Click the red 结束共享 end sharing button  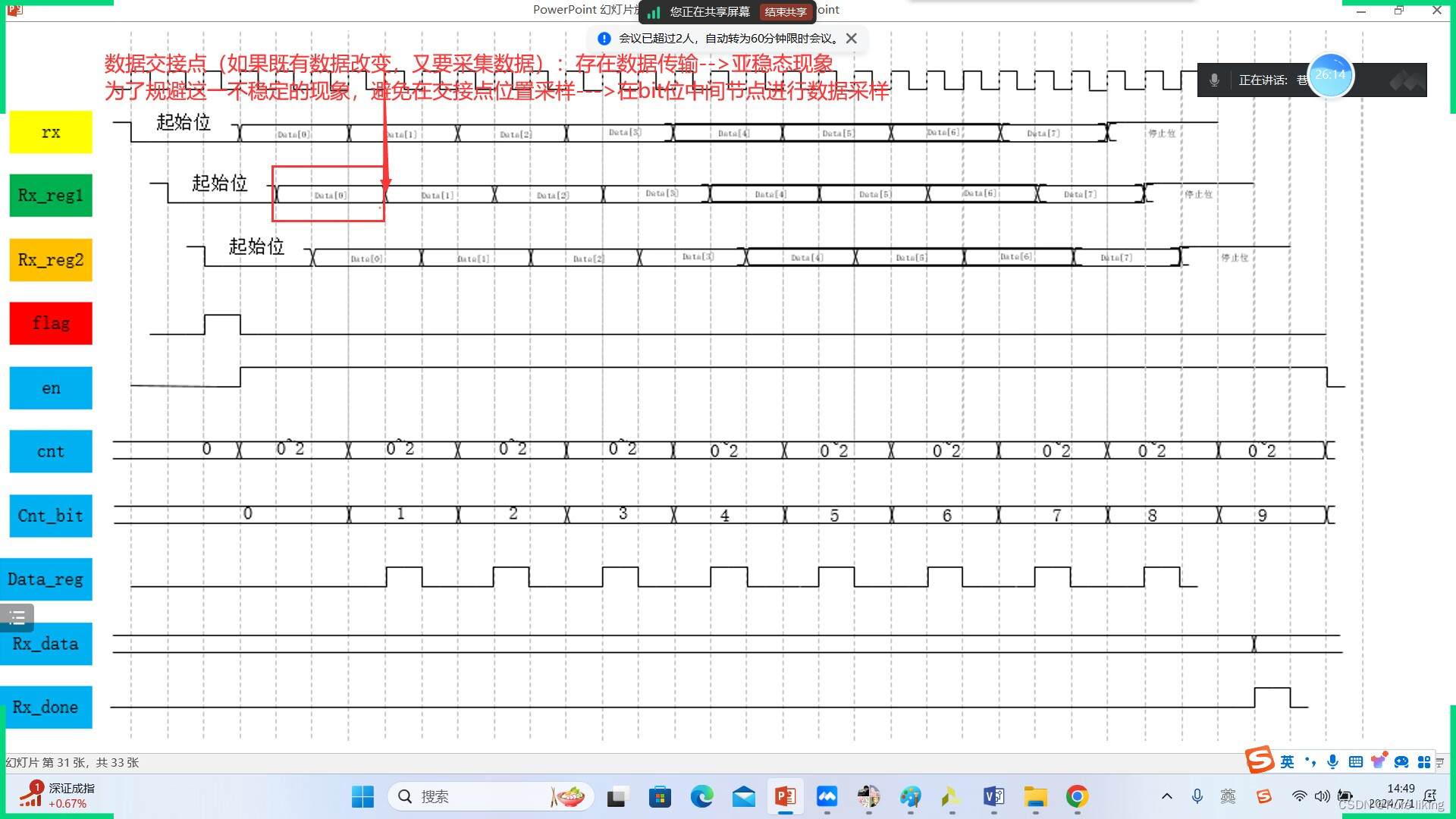(786, 12)
